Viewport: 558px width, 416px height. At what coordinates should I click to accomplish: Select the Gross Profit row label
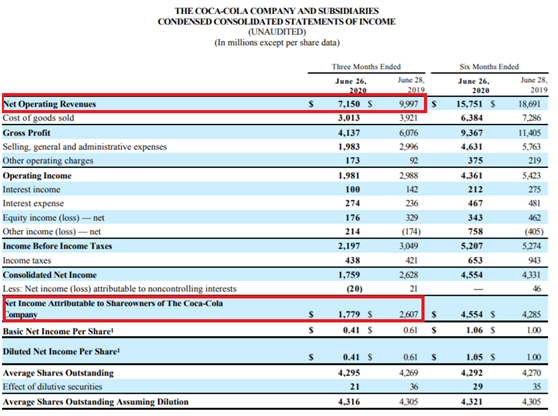(27, 133)
